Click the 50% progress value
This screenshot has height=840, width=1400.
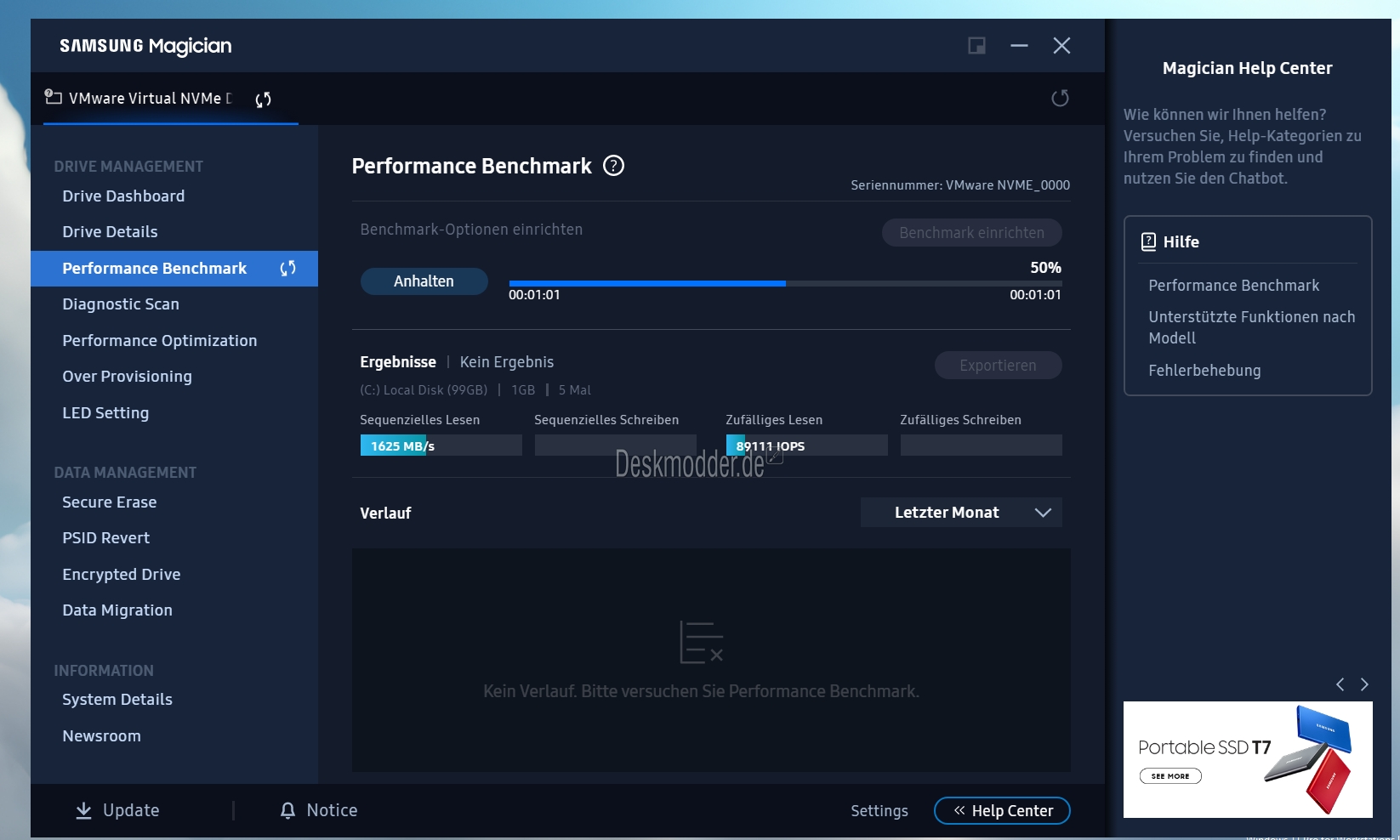click(x=1045, y=268)
